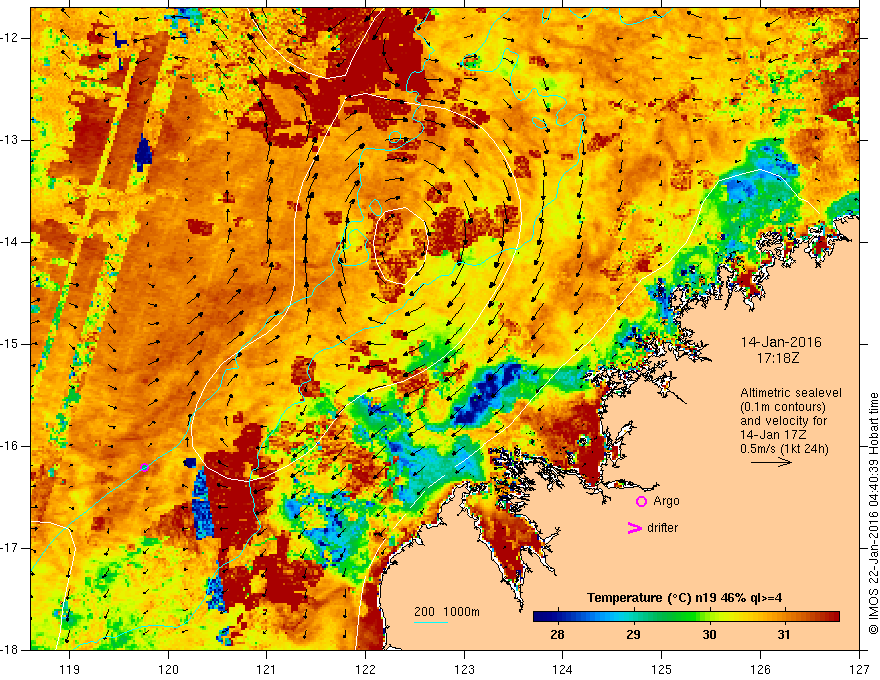
Task: Click the '-14' latitude axis label
Action: [10, 242]
